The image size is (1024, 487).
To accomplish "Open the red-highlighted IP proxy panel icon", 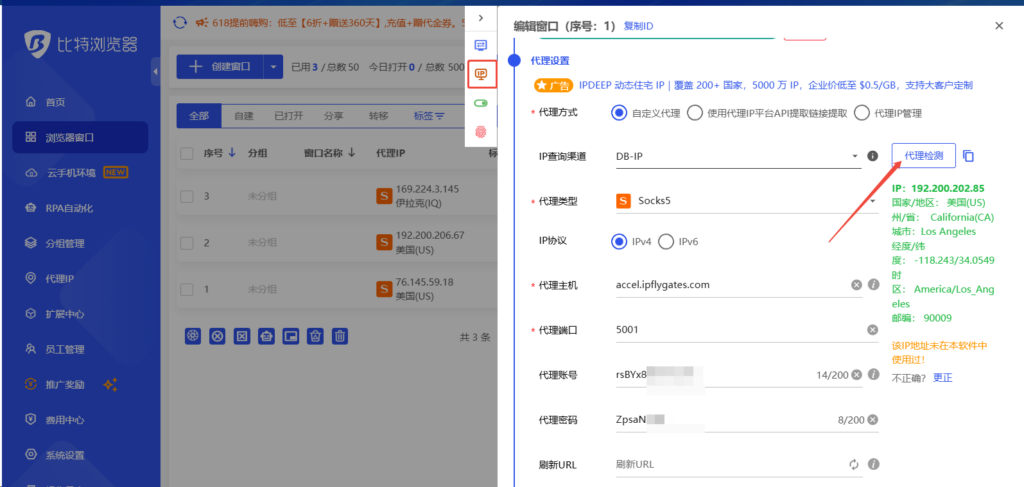I will click(x=481, y=74).
